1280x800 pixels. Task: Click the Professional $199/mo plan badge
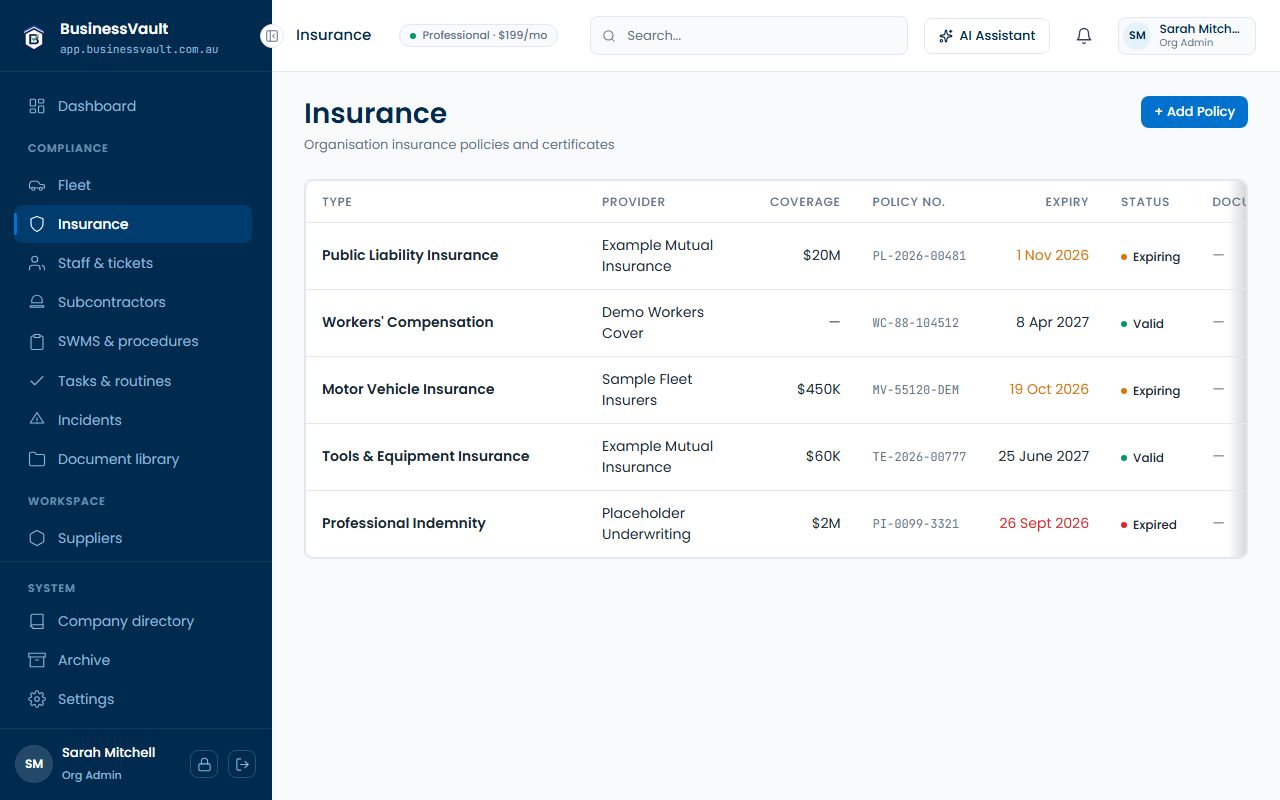[x=479, y=36]
